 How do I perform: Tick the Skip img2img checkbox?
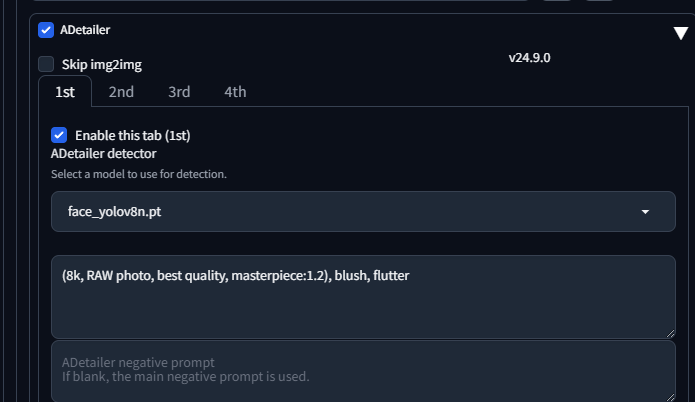coord(46,64)
